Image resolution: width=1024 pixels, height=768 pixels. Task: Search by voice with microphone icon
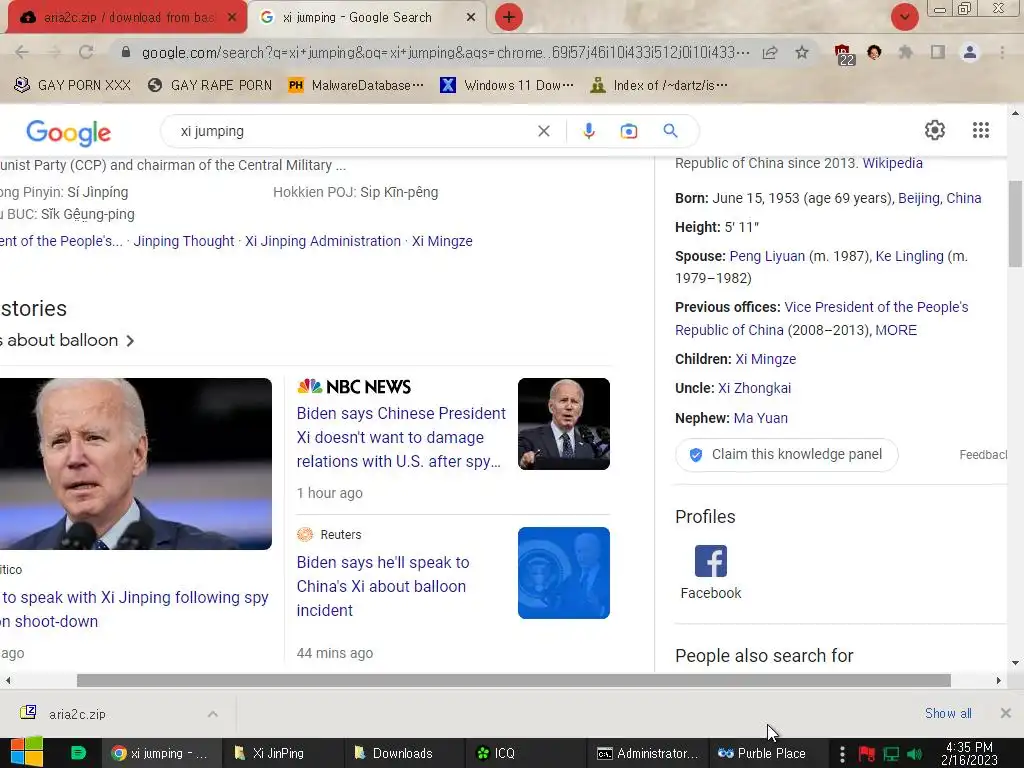coord(588,131)
